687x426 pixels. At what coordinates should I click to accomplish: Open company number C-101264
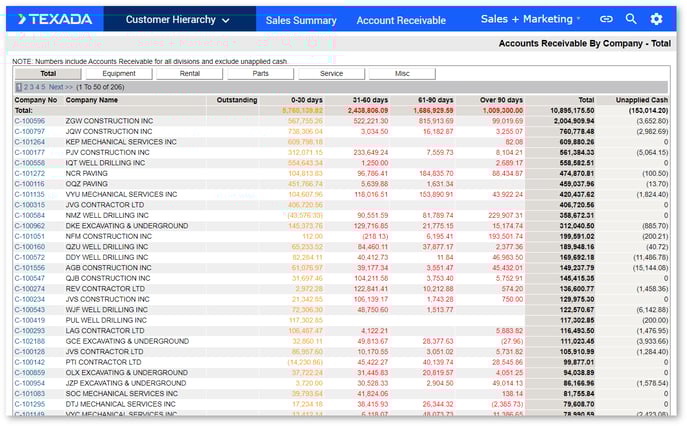(x=29, y=142)
